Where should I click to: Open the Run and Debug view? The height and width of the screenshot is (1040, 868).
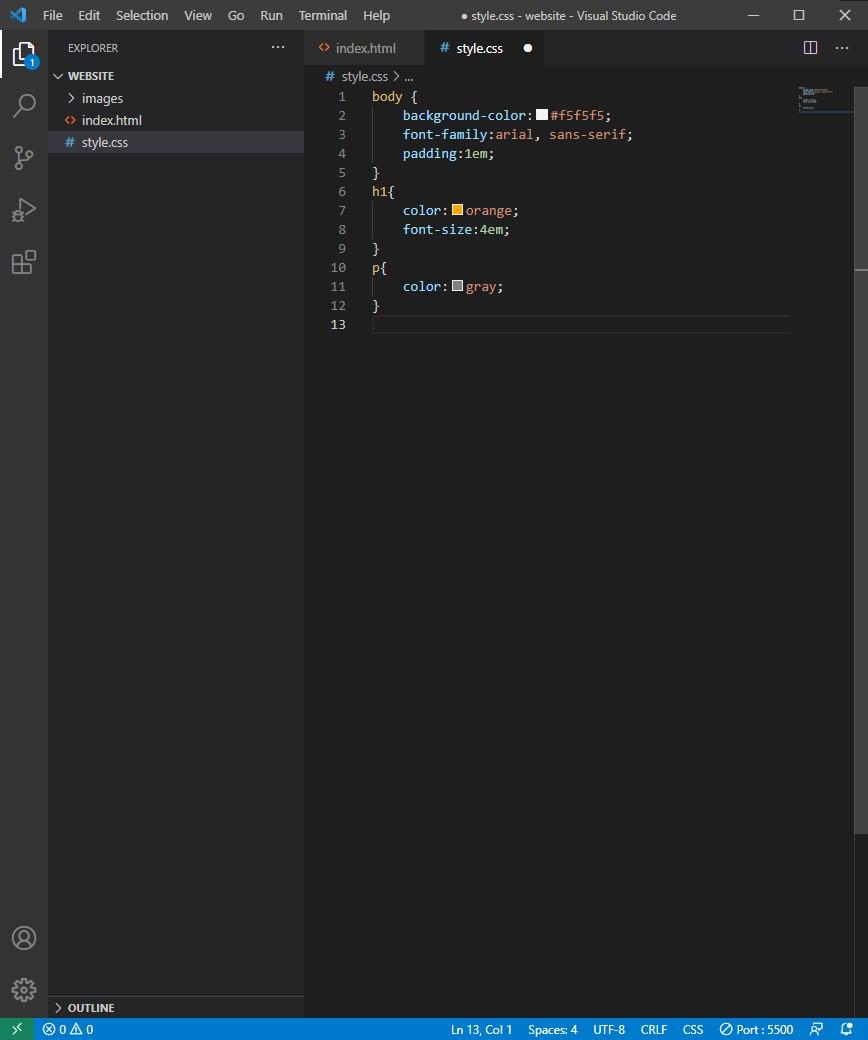pyautogui.click(x=24, y=210)
